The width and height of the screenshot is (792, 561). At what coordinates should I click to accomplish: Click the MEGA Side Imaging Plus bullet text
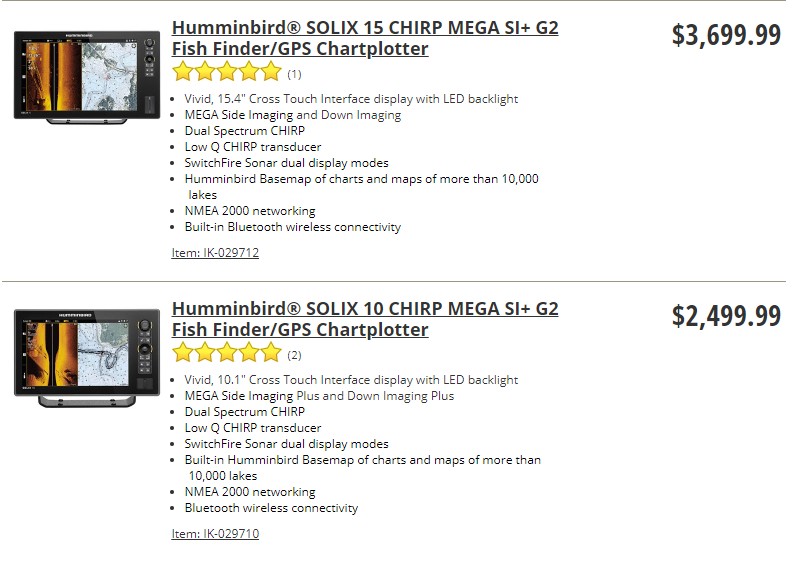(x=319, y=396)
